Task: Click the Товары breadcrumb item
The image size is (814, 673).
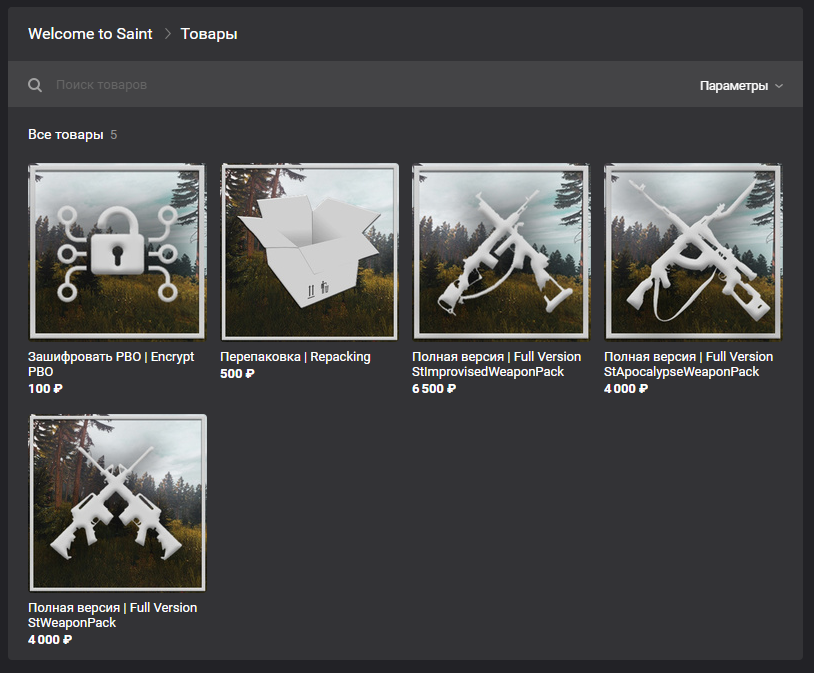Action: pos(209,34)
